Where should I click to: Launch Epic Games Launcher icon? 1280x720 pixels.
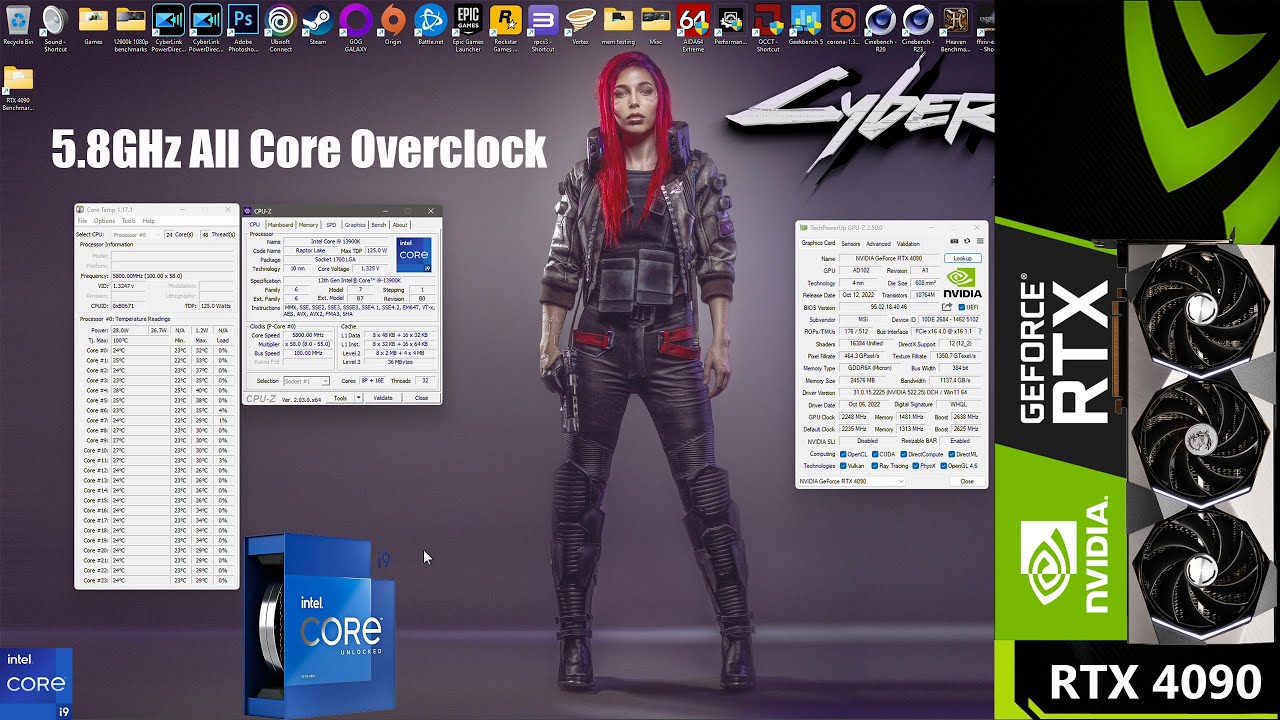(468, 26)
